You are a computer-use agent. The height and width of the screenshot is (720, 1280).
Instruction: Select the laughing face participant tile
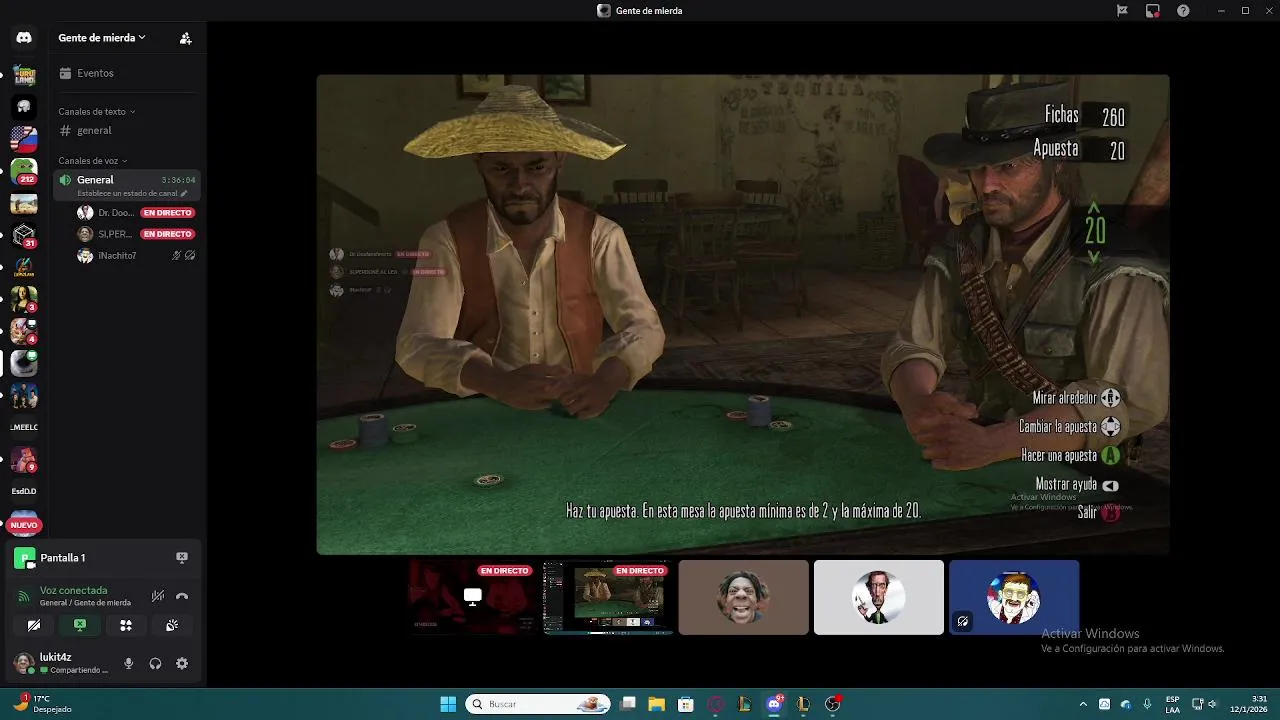click(743, 597)
